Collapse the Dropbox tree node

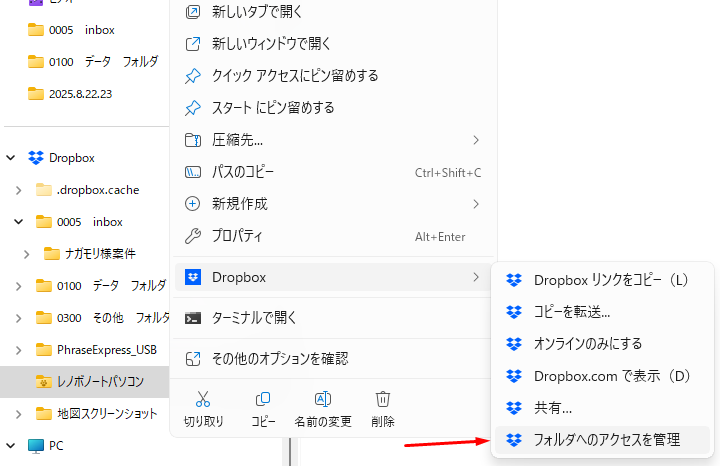pos(12,157)
